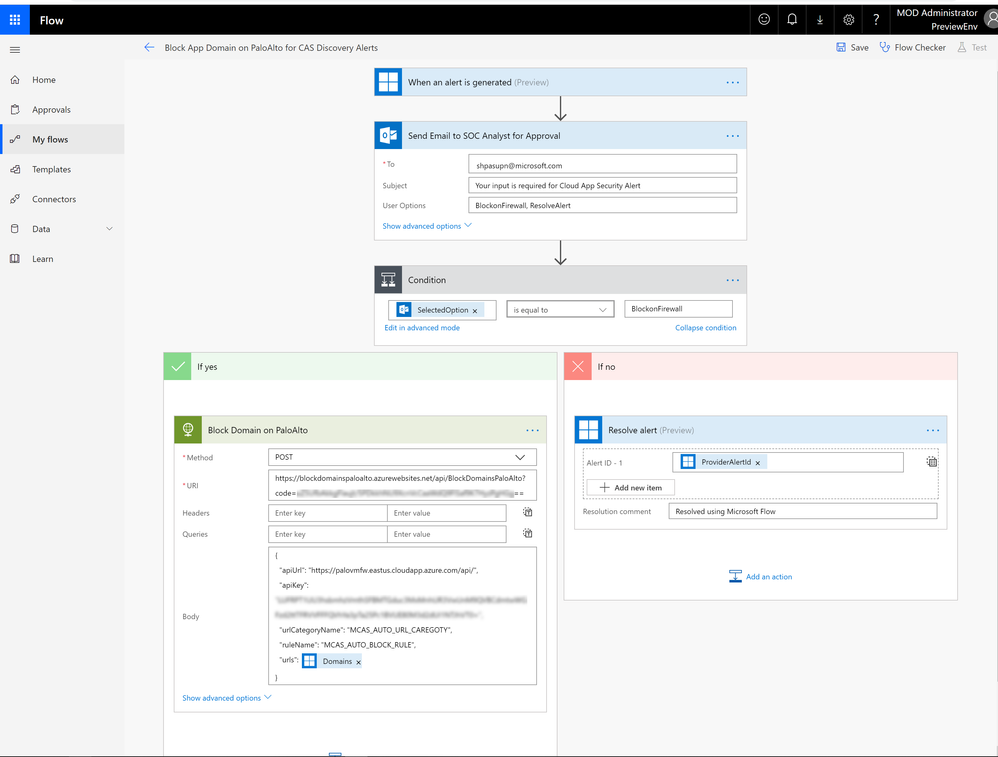Screen dimensions: 998x757
Task: Open Condition step ellipsis menu
Action: tap(733, 279)
